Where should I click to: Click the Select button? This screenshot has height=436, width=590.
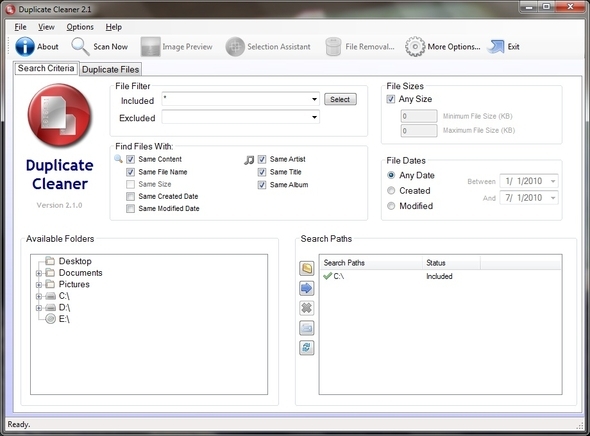pos(340,99)
